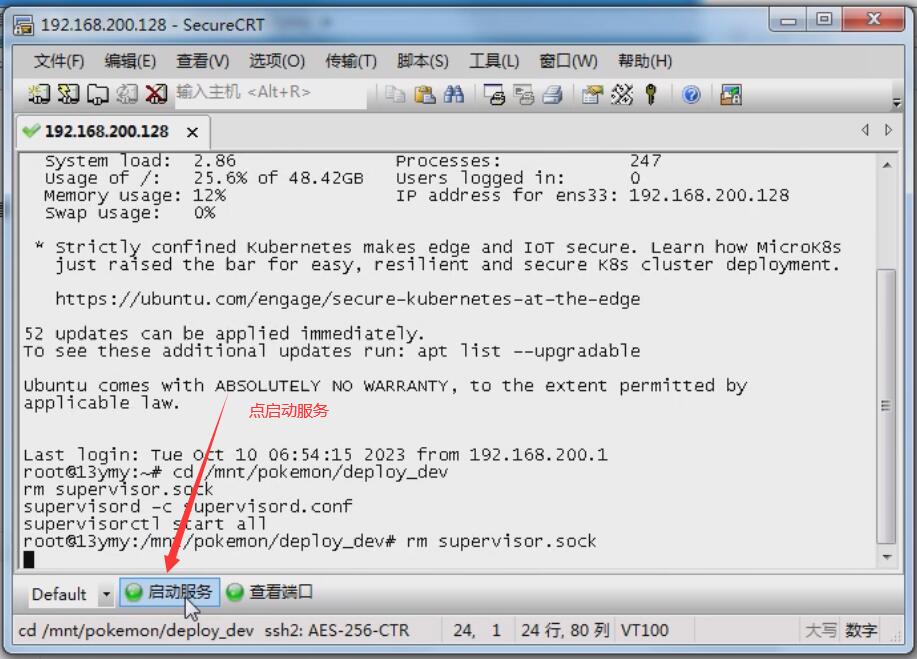Screen dimensions: 917x659
Task: Open Help with the question mark icon
Action: tap(691, 94)
